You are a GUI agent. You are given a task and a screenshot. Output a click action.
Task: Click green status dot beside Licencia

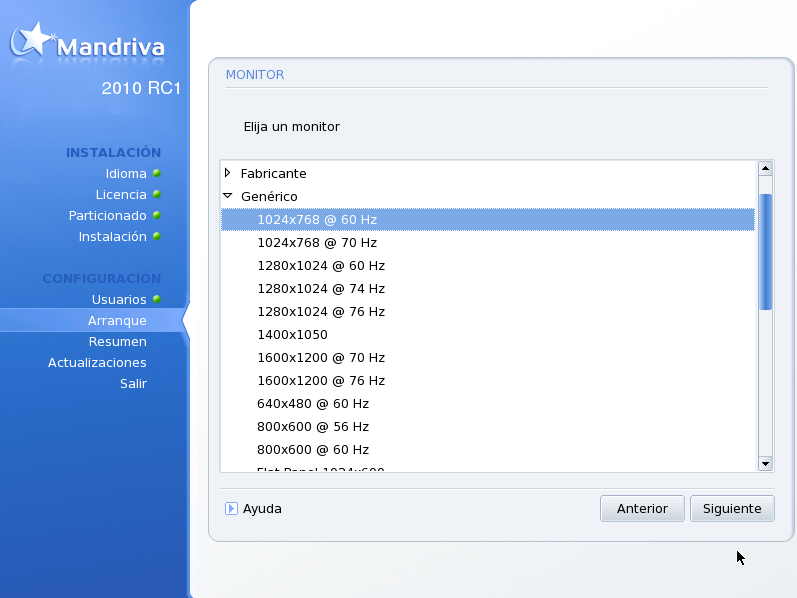click(157, 194)
